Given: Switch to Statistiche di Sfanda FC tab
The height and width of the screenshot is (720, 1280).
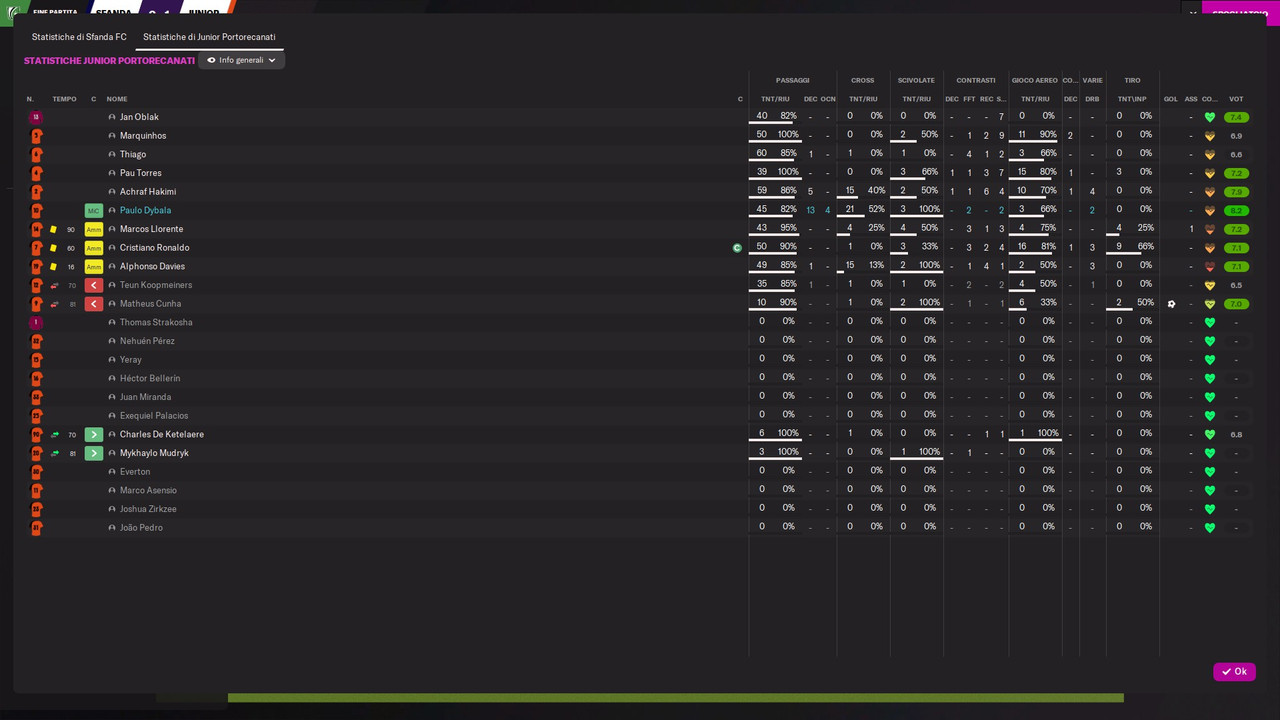Looking at the screenshot, I should pyautogui.click(x=79, y=37).
